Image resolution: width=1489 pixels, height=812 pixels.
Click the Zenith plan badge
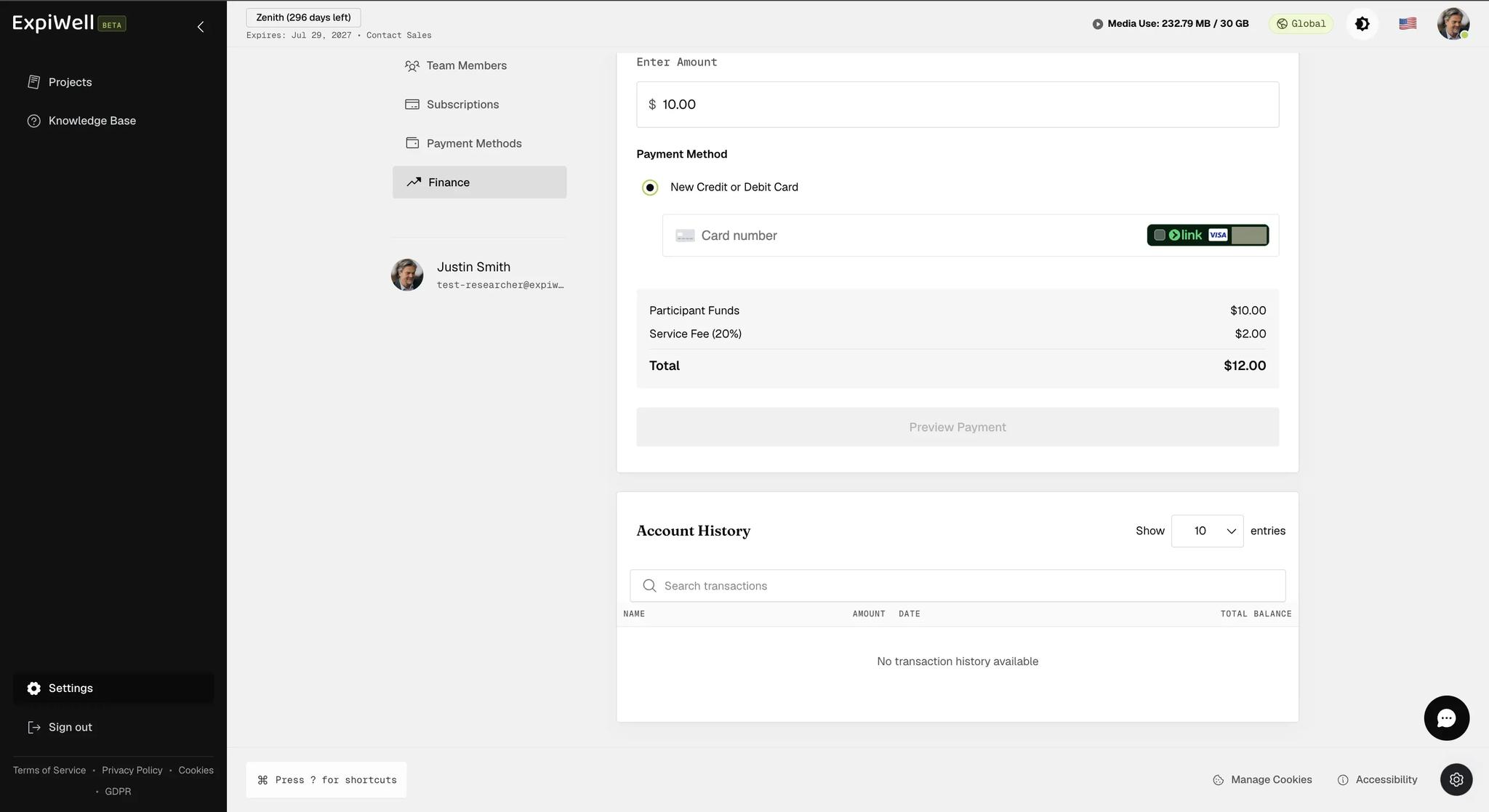pos(303,17)
